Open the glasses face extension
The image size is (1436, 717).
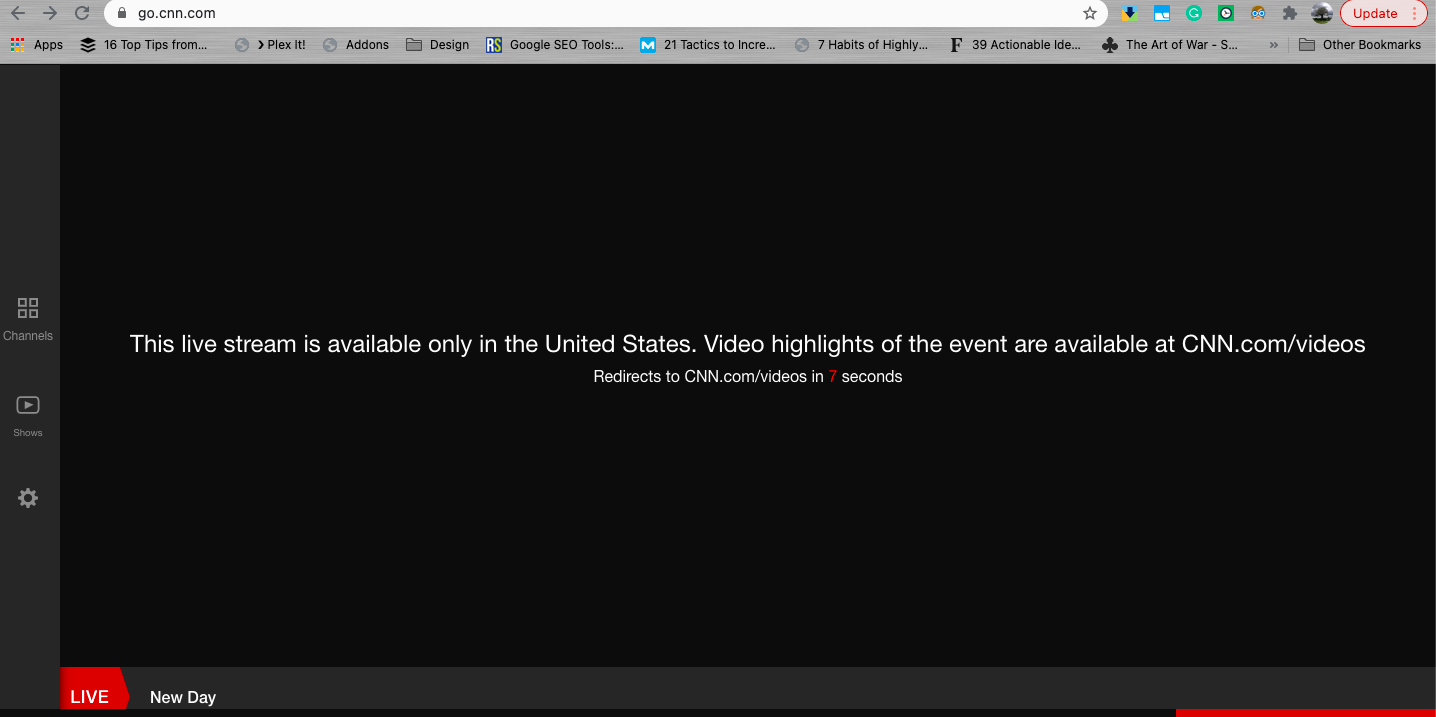[1257, 13]
